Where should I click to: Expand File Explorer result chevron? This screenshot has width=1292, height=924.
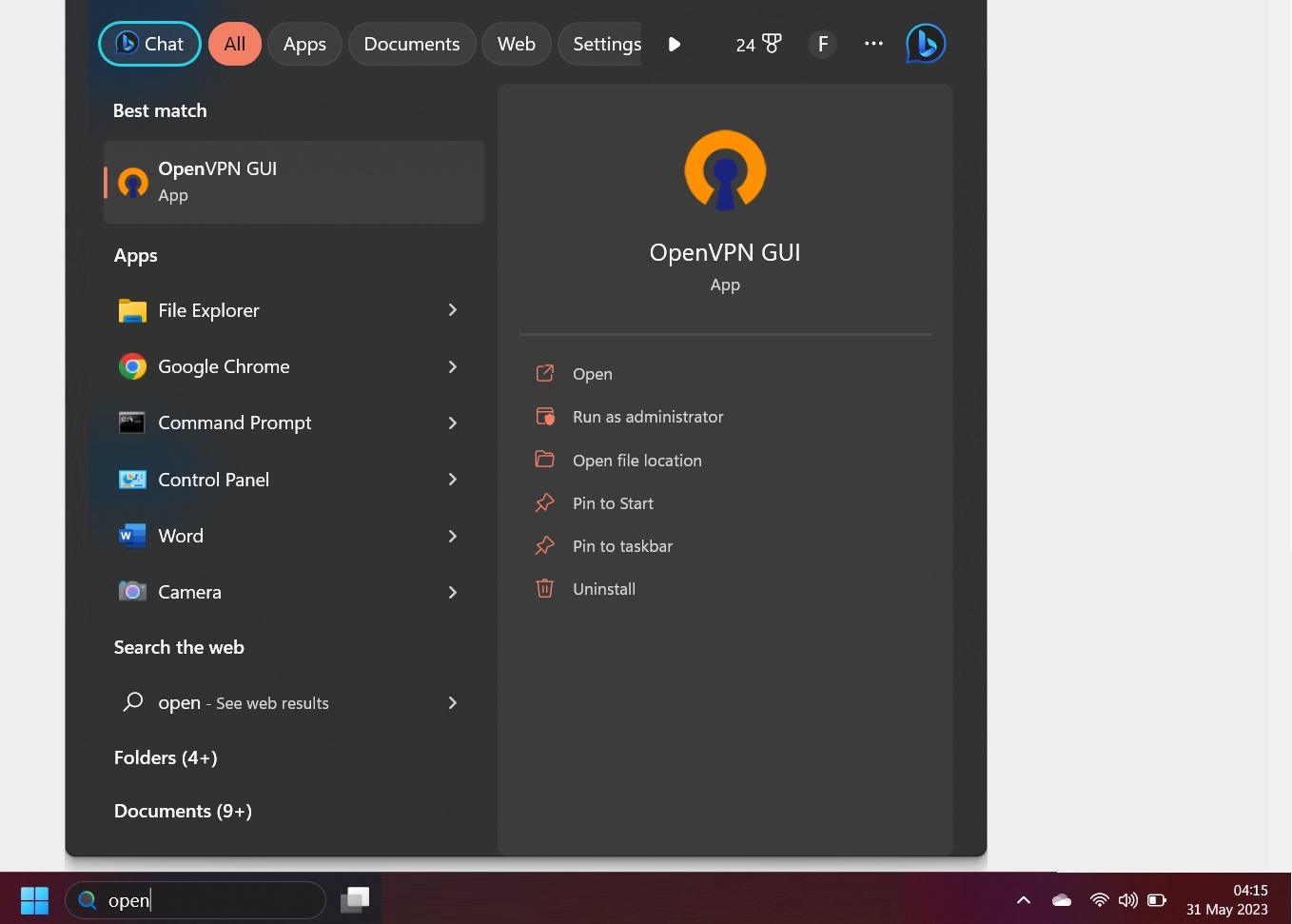click(x=453, y=310)
